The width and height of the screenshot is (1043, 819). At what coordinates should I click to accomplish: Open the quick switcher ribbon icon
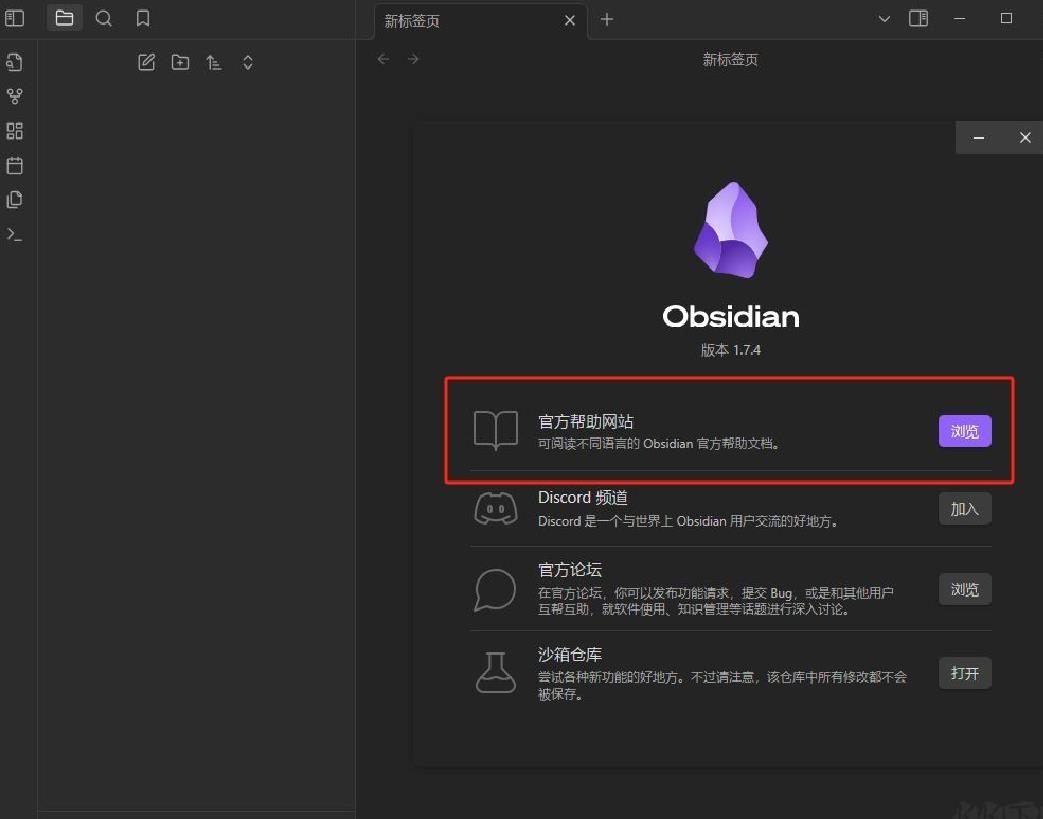(14, 62)
